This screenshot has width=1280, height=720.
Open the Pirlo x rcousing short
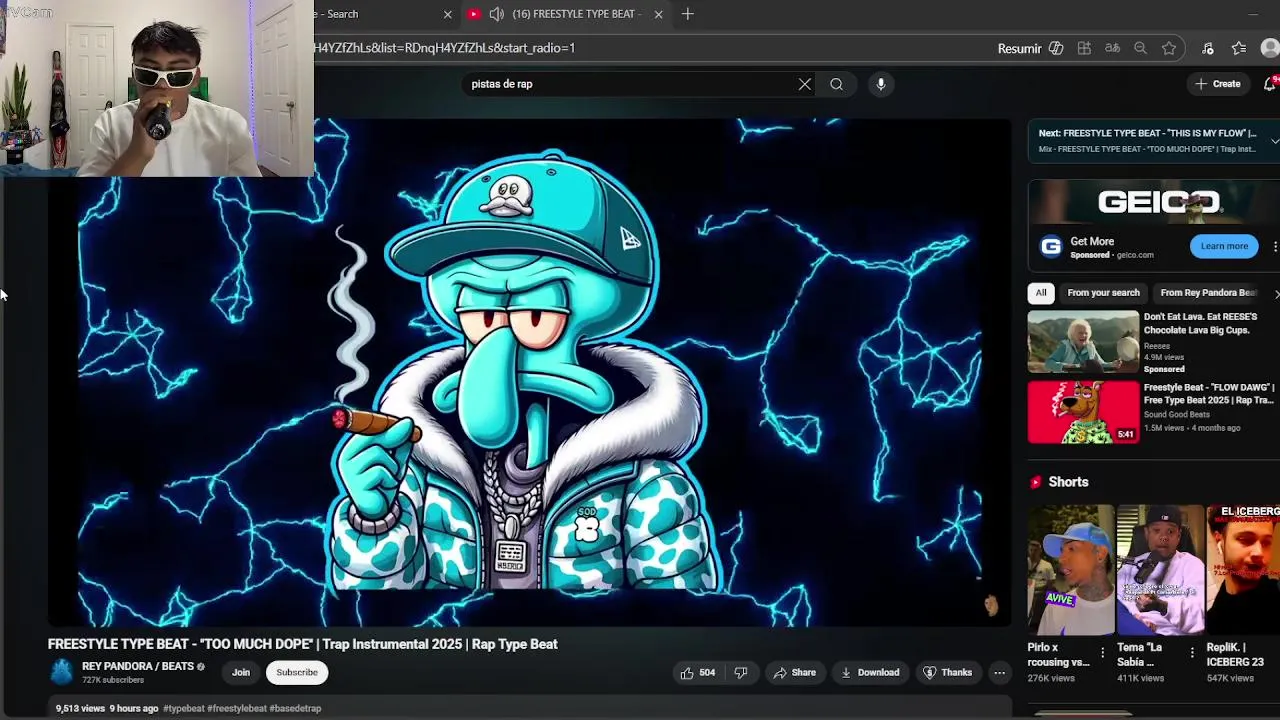click(1070, 570)
